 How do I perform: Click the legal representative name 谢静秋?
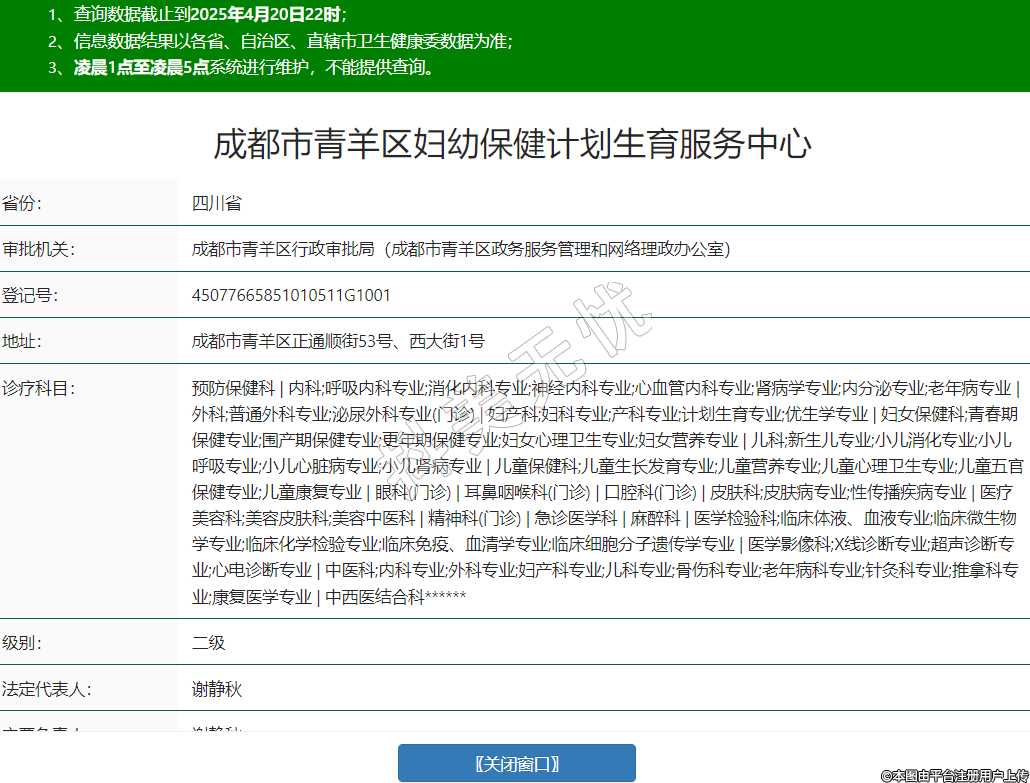pos(217,689)
